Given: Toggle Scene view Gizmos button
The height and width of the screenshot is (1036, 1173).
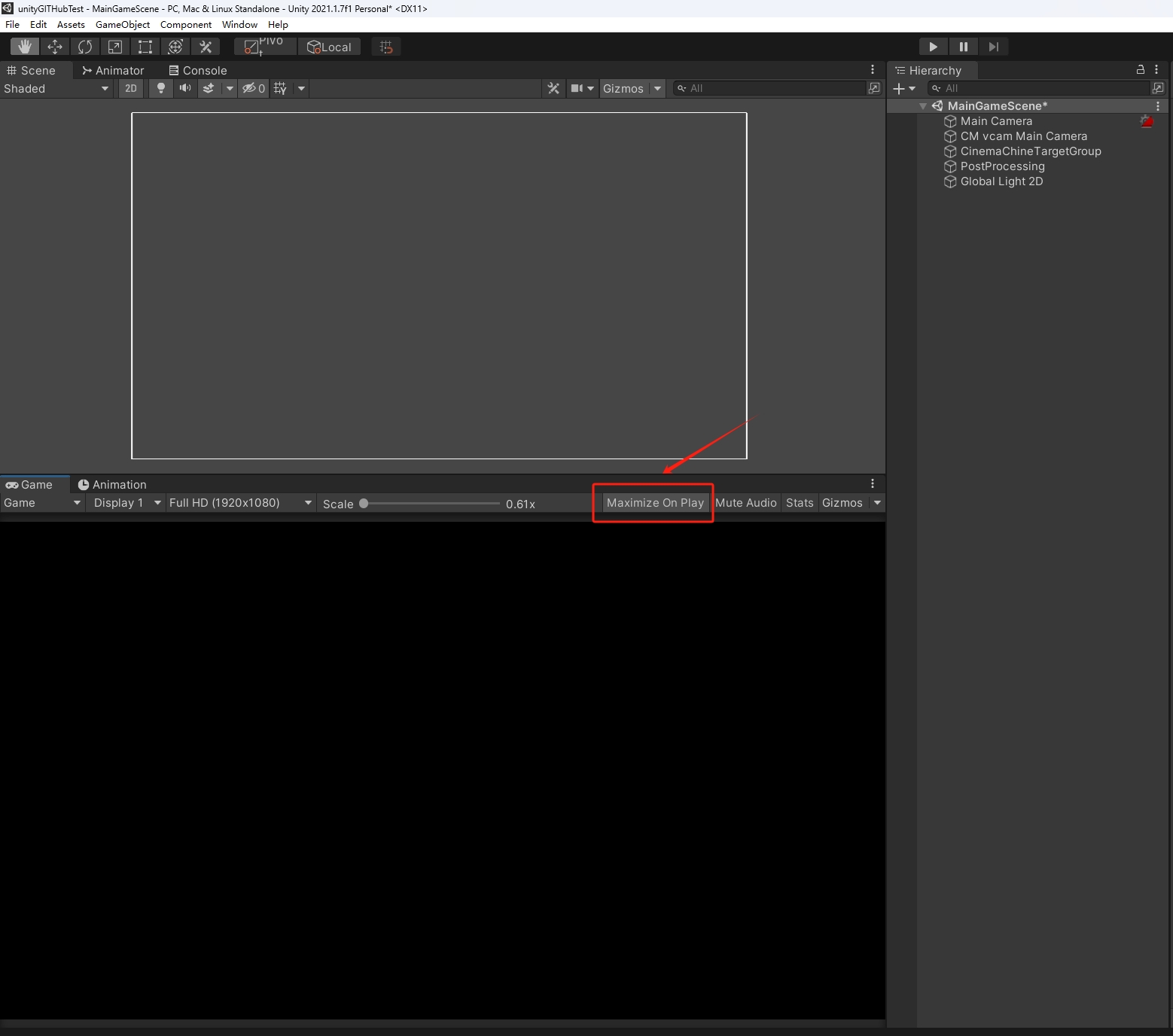Looking at the screenshot, I should [x=623, y=88].
